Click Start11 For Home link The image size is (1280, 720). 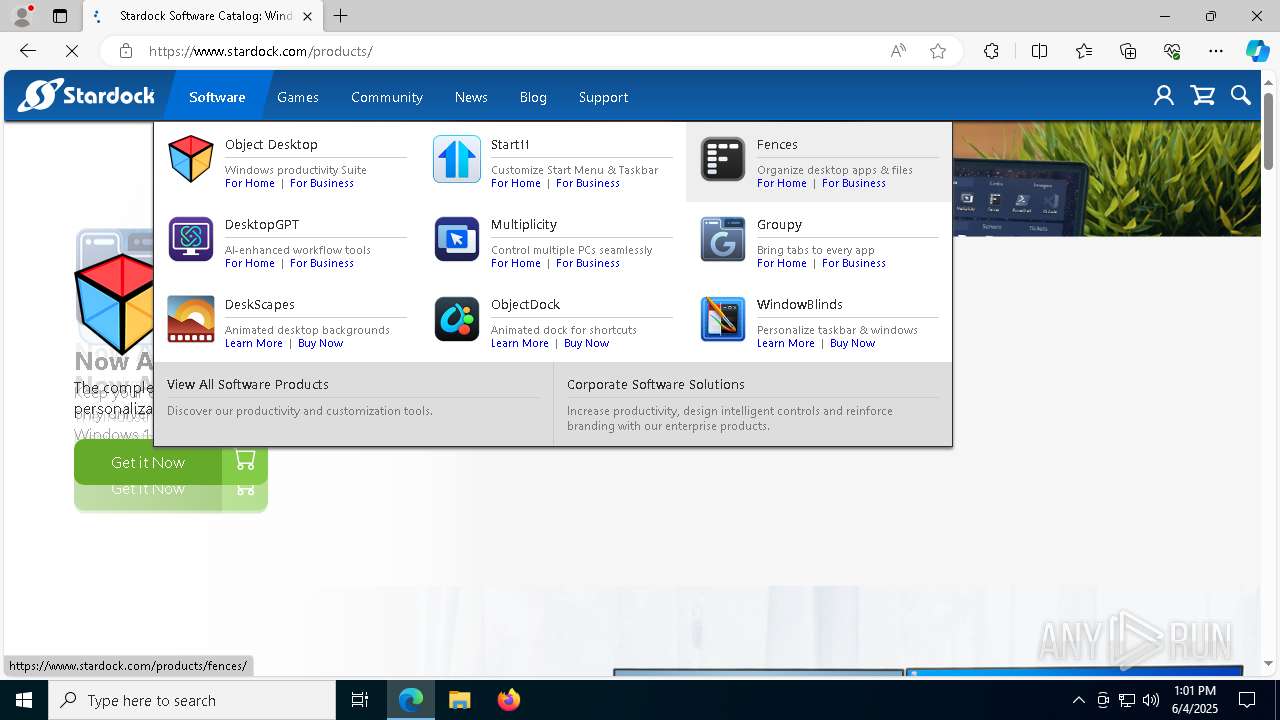click(516, 183)
